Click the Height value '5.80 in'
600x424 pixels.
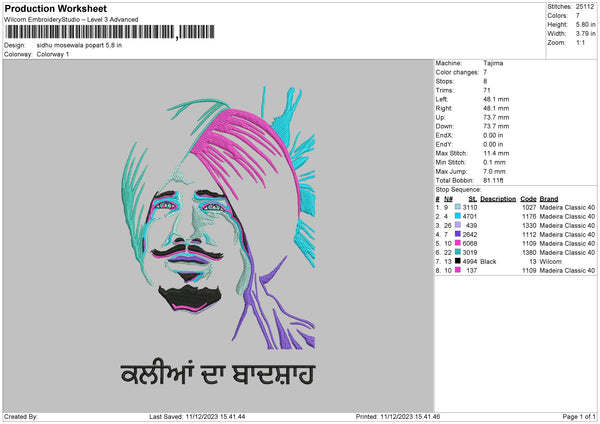[x=585, y=24]
